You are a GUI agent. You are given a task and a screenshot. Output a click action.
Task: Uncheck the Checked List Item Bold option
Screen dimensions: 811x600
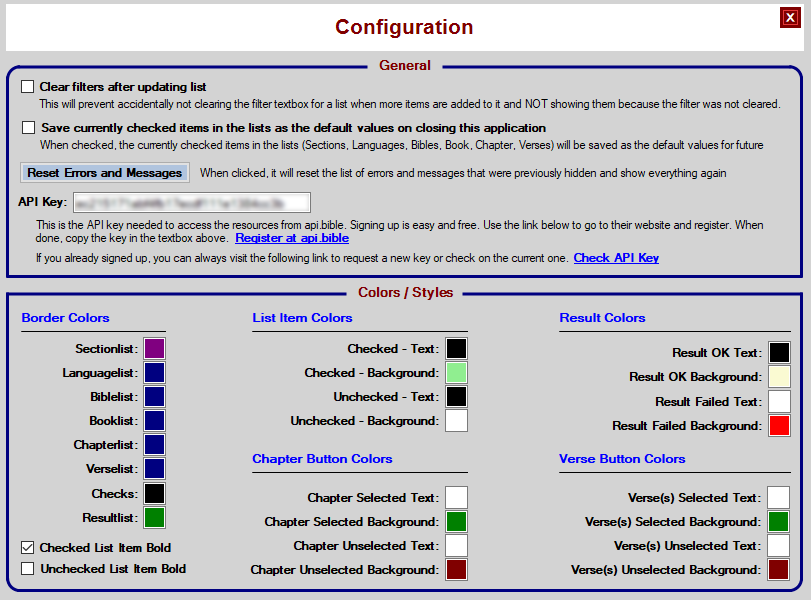point(28,548)
